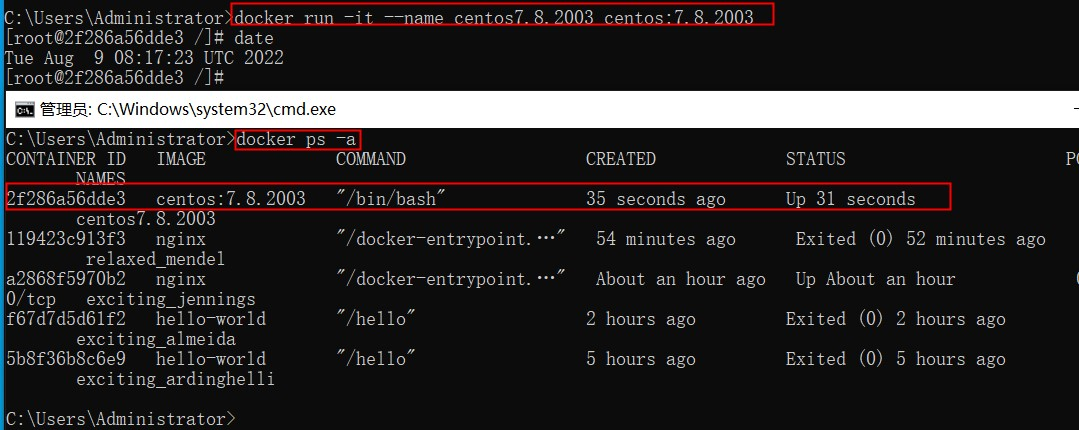1079x430 pixels.
Task: Click the CONTAINER ID column header
Action: [x=66, y=159]
